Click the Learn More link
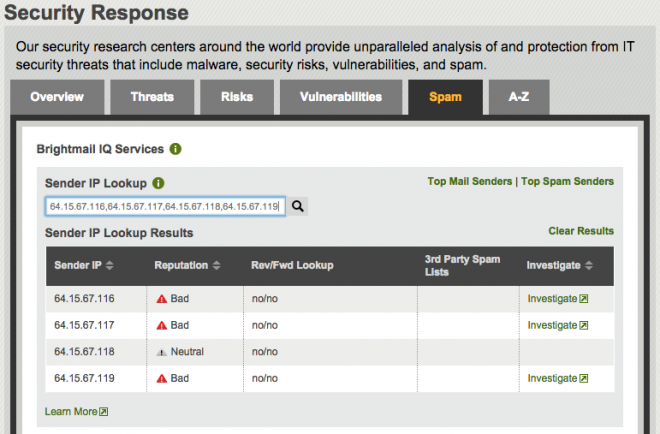This screenshot has height=434, width=660. pos(71,412)
